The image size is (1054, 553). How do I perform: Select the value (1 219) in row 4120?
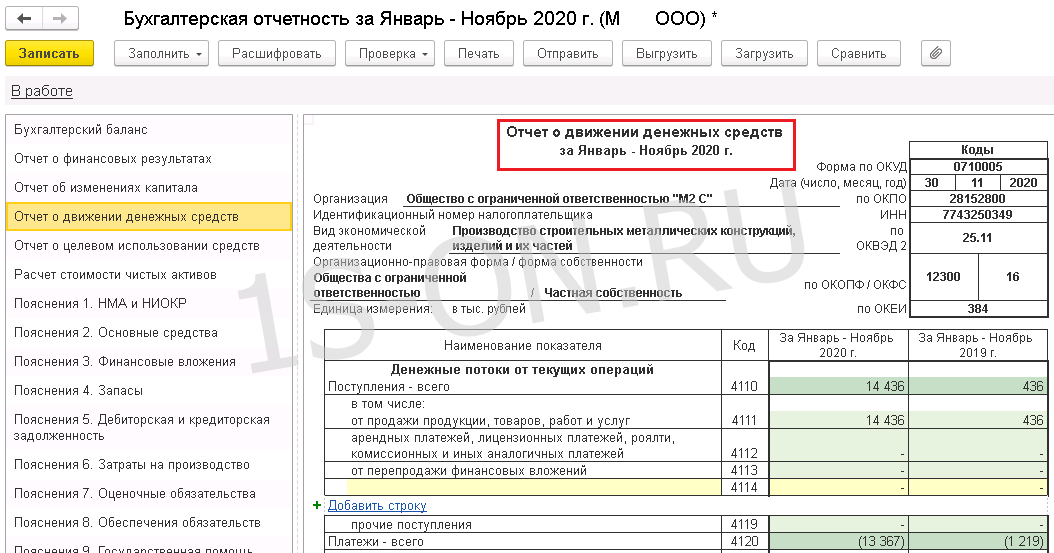[977, 541]
